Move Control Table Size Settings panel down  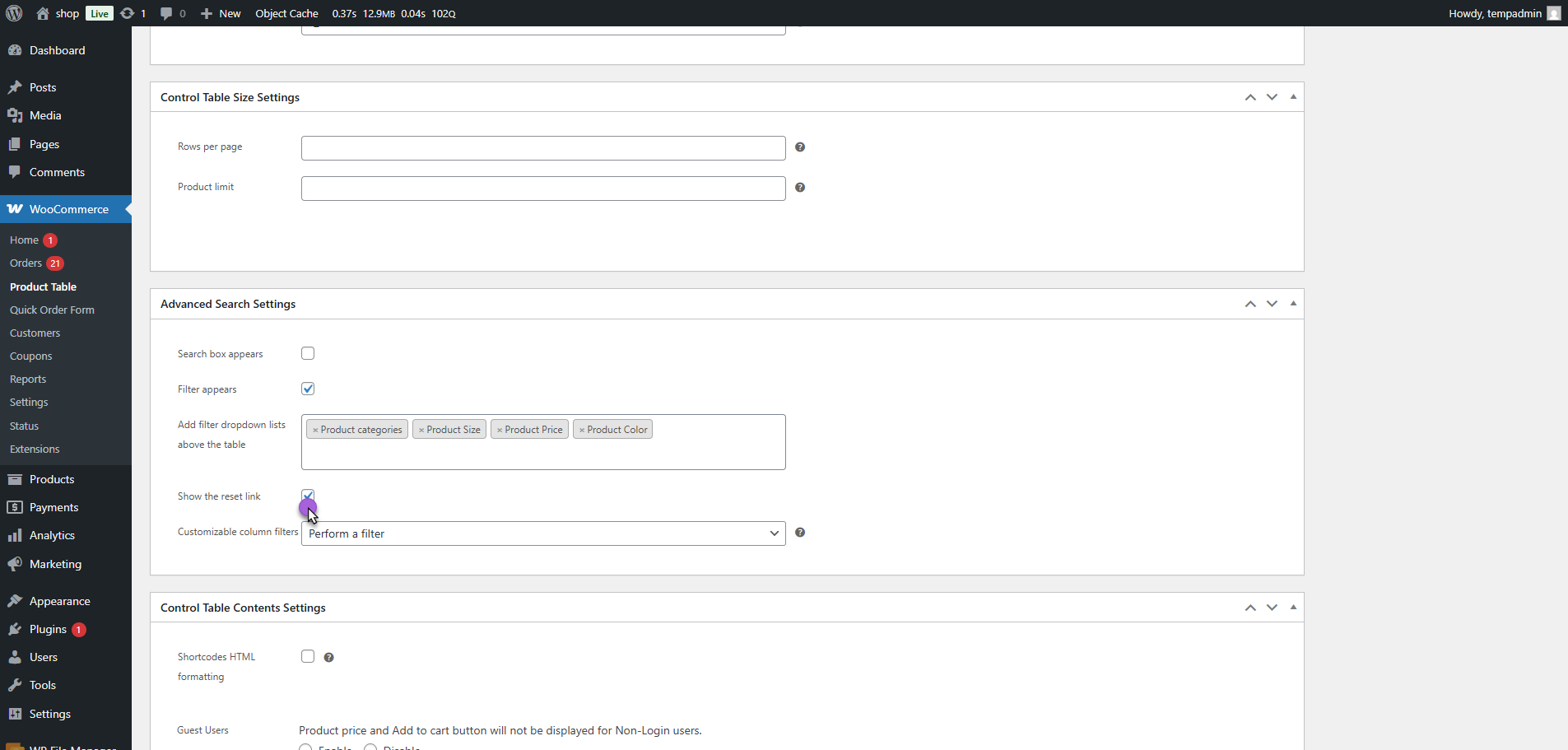click(x=1272, y=97)
